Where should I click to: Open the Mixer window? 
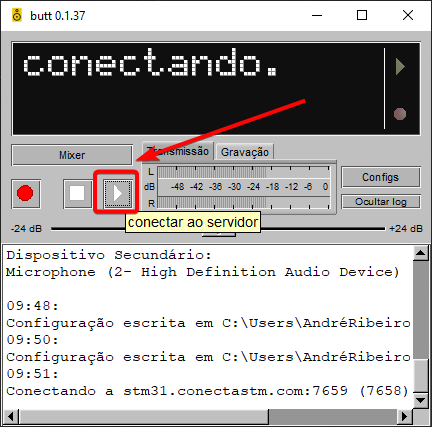[x=72, y=155]
